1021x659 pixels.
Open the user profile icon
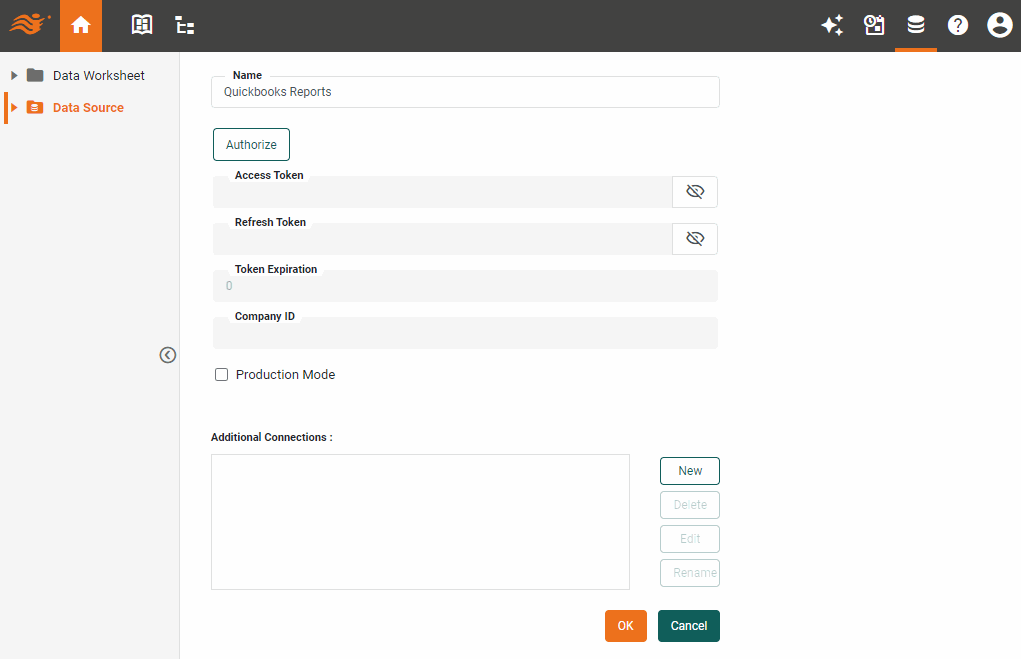pyautogui.click(x=999, y=25)
